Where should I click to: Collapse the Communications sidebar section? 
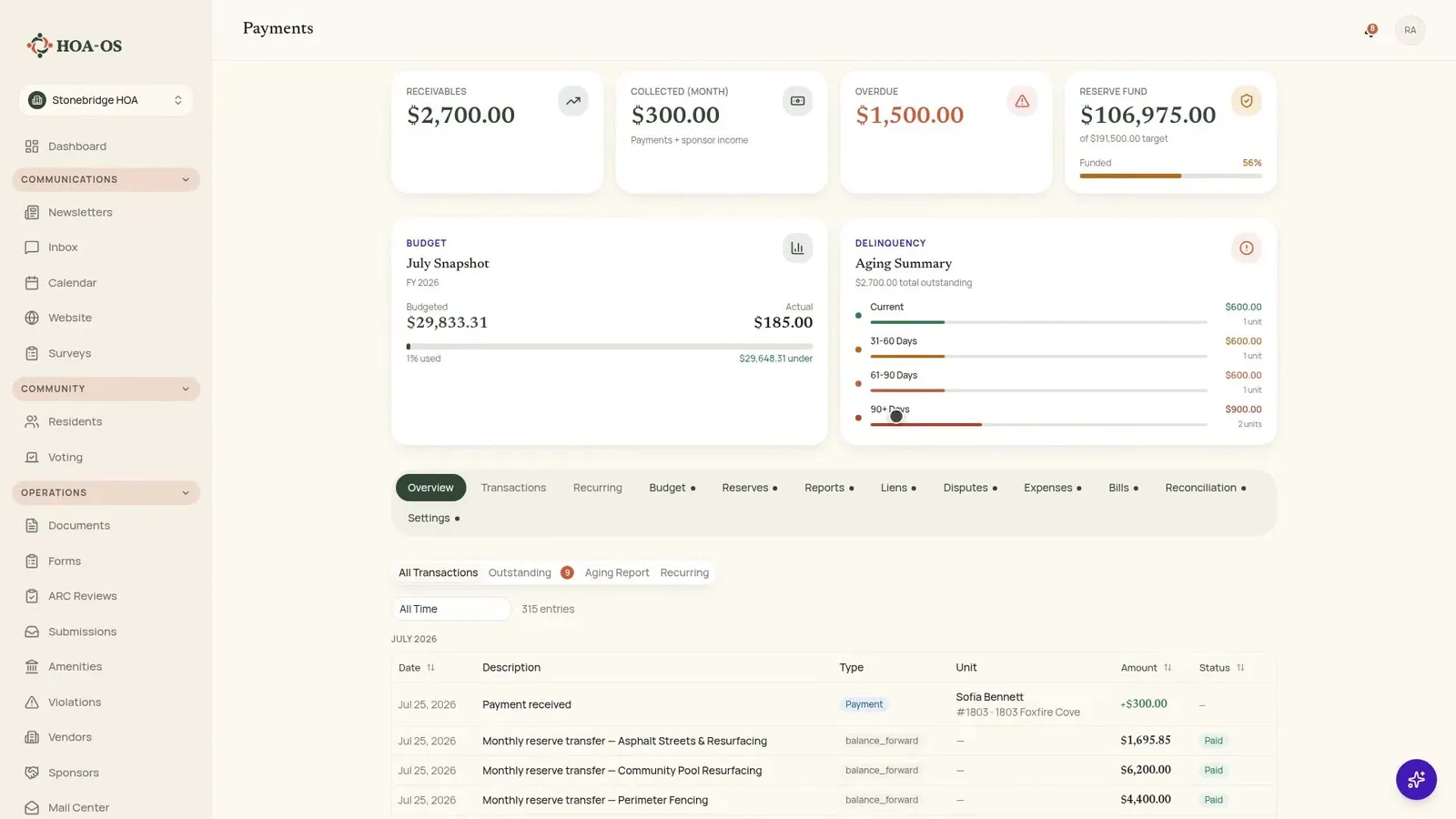point(106,179)
